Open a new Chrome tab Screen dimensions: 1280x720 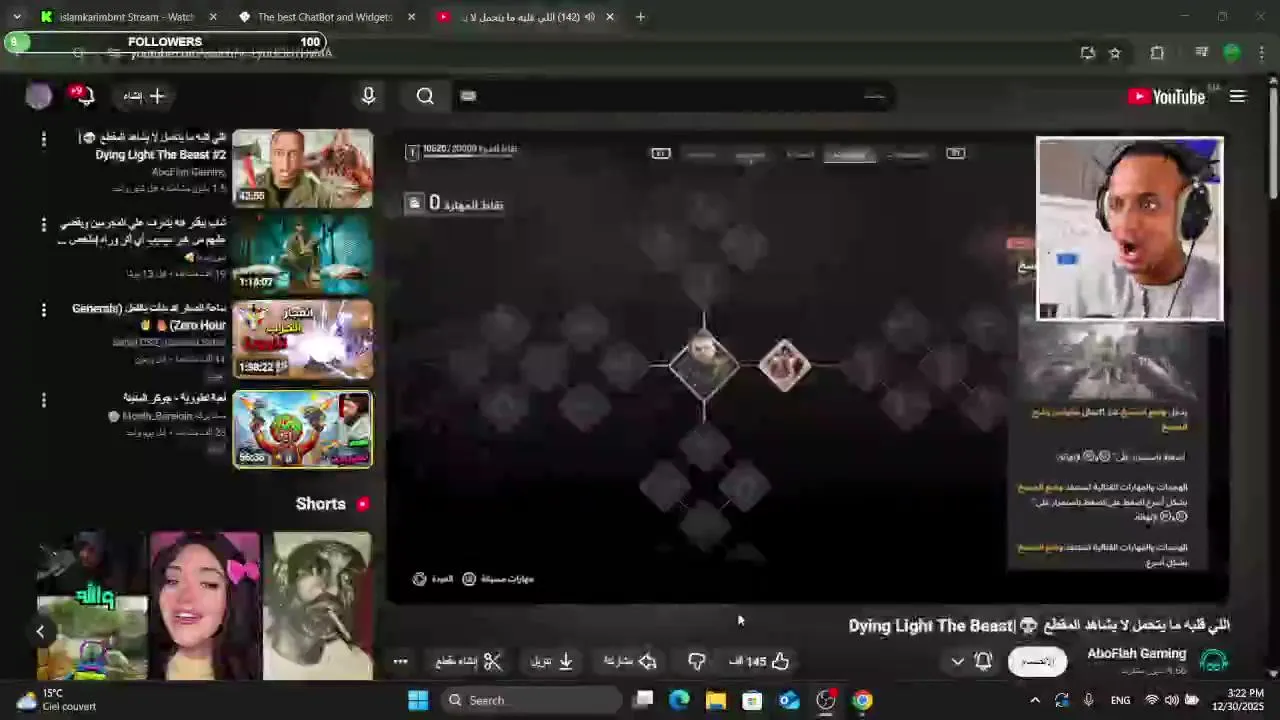(x=640, y=17)
